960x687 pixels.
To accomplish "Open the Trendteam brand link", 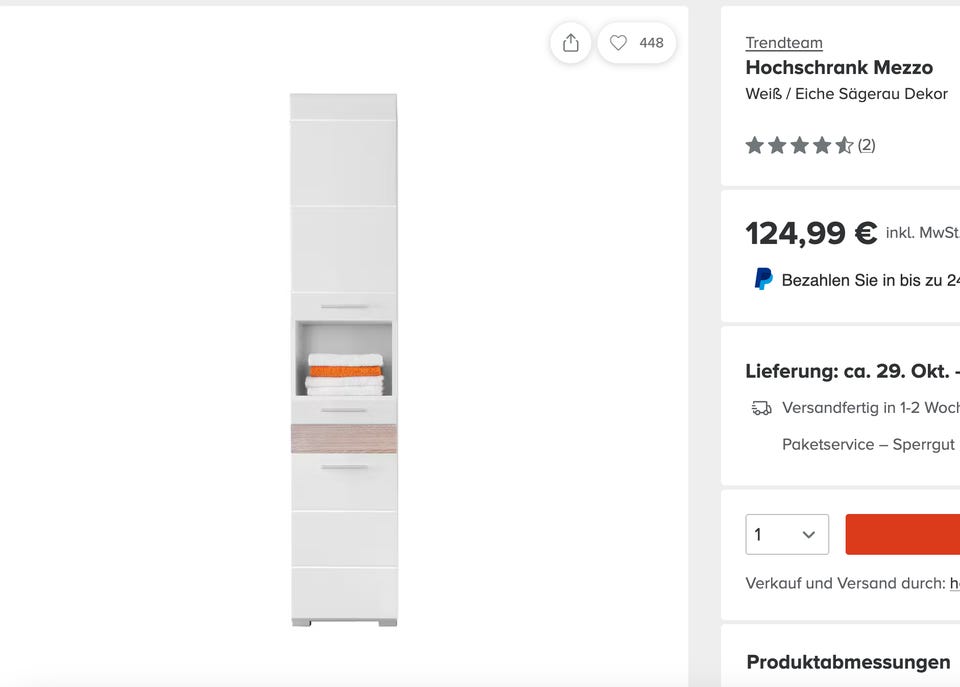I will tap(784, 42).
